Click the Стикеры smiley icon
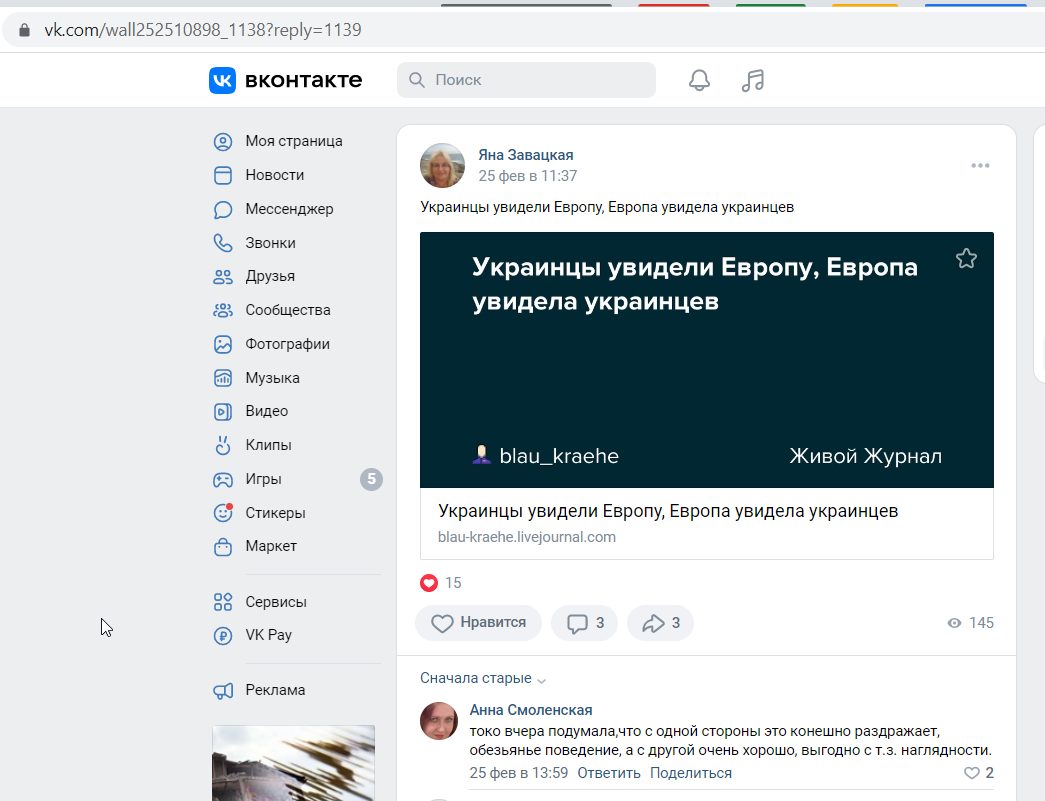Viewport: 1045px width, 801px height. click(223, 512)
